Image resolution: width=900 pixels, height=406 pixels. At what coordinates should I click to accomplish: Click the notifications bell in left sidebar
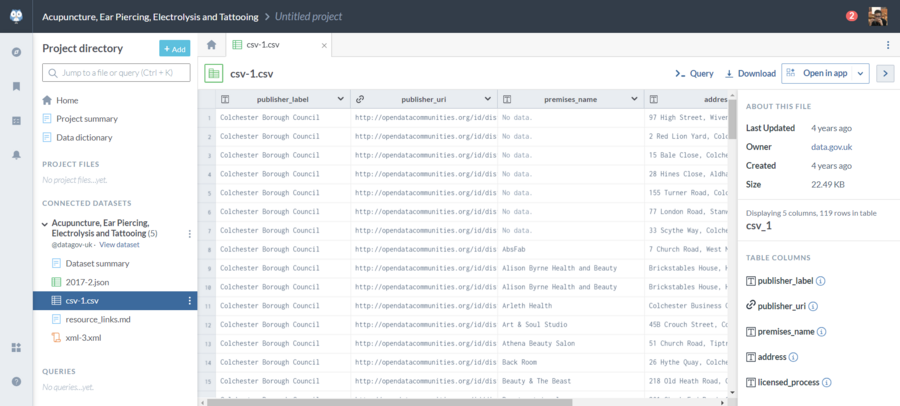[x=16, y=155]
